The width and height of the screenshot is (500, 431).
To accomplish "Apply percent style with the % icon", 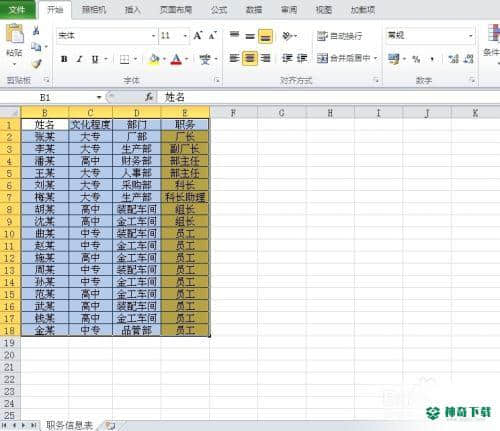I will [416, 59].
